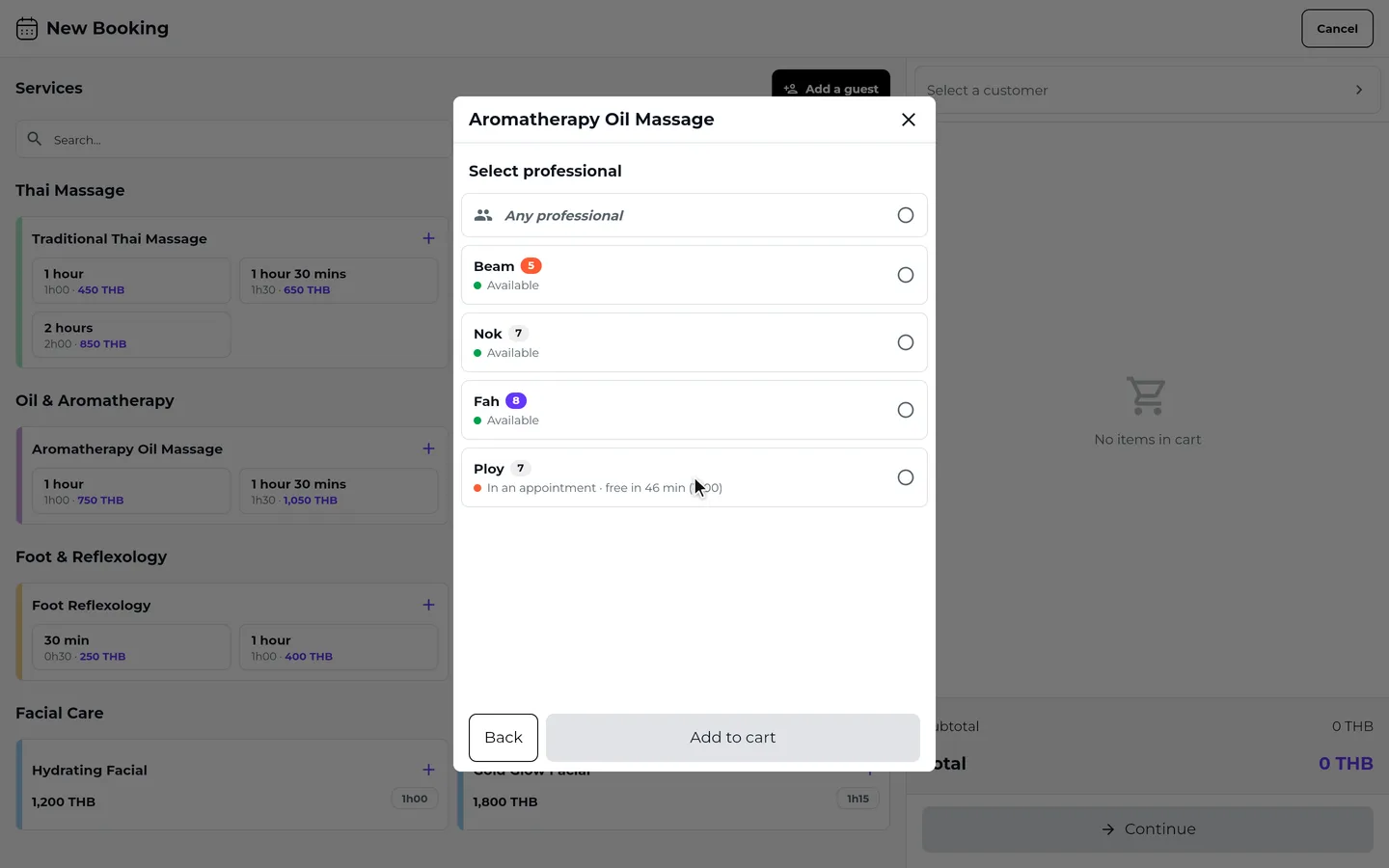Image resolution: width=1389 pixels, height=868 pixels.
Task: Click the Hydrating Facial 1,200 THB price
Action: (64, 801)
